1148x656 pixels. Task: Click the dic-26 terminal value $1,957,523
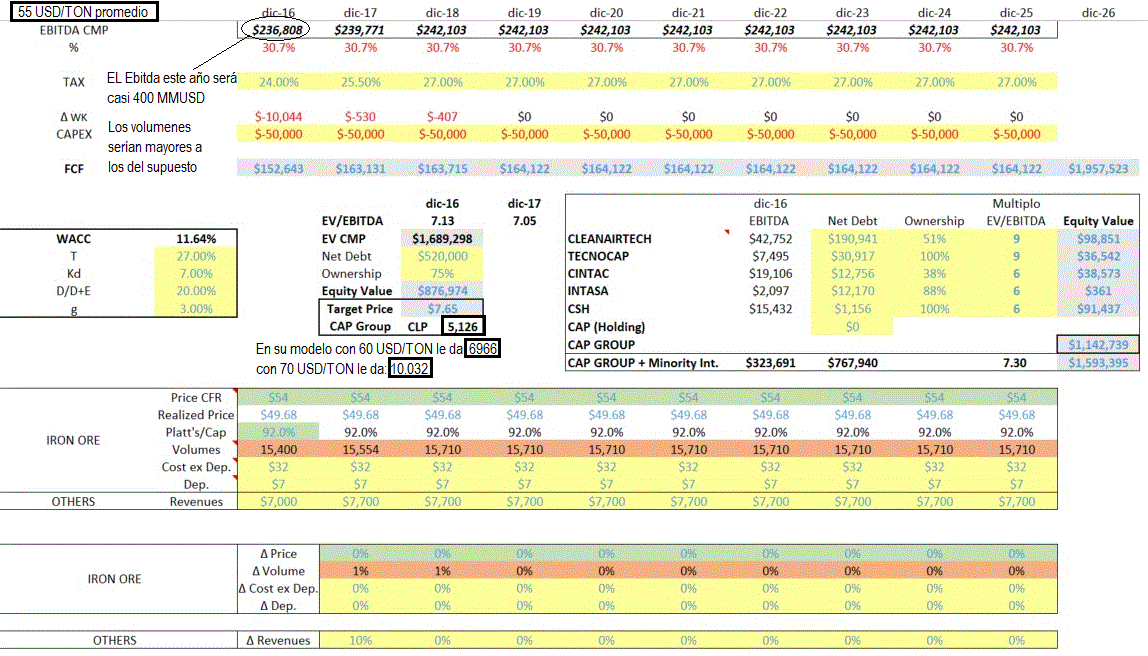tap(1098, 168)
